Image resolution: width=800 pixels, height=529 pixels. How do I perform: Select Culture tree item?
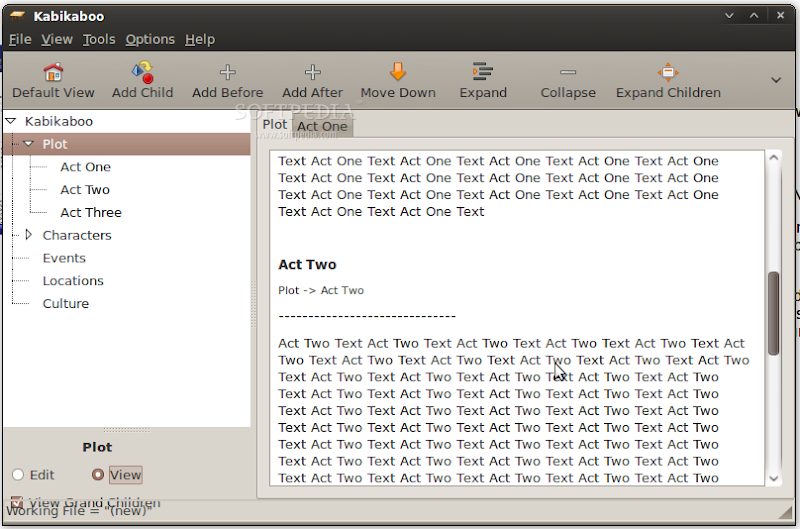click(x=65, y=304)
